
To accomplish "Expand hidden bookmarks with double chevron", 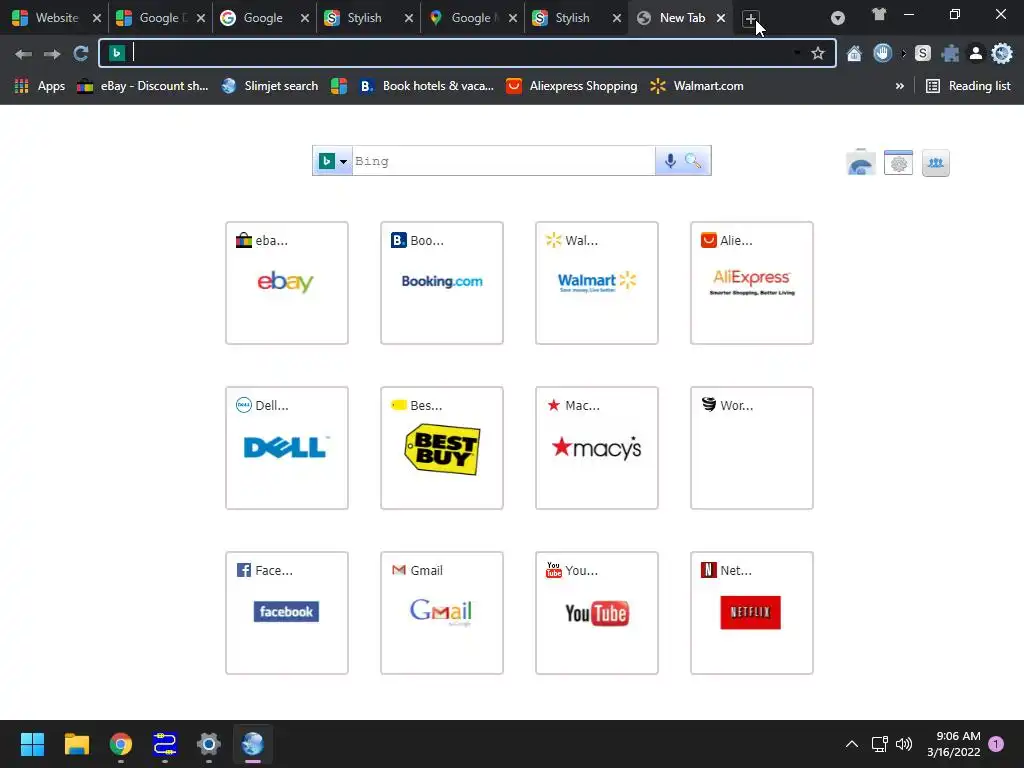I will tap(899, 86).
